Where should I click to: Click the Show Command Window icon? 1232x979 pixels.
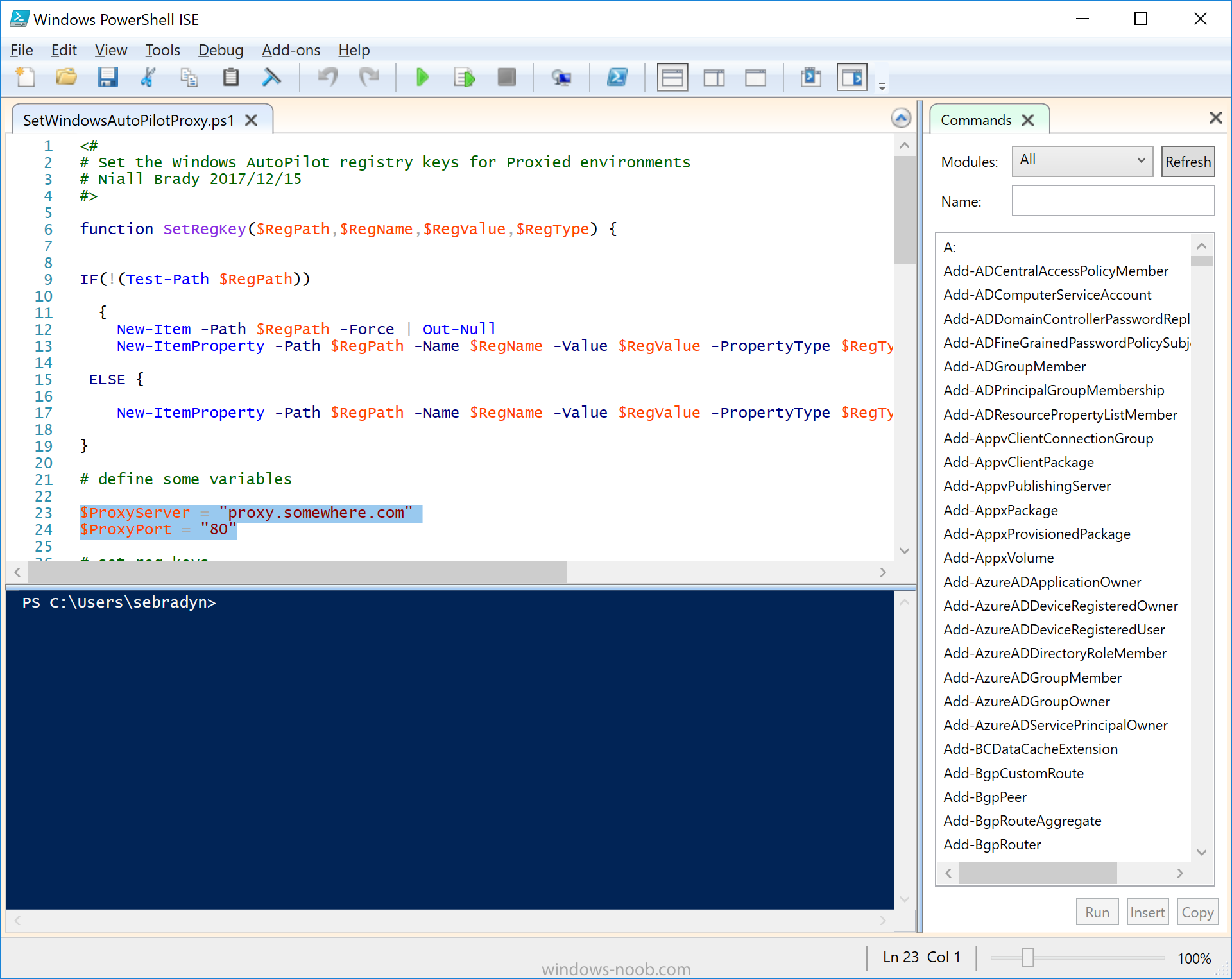(x=811, y=78)
